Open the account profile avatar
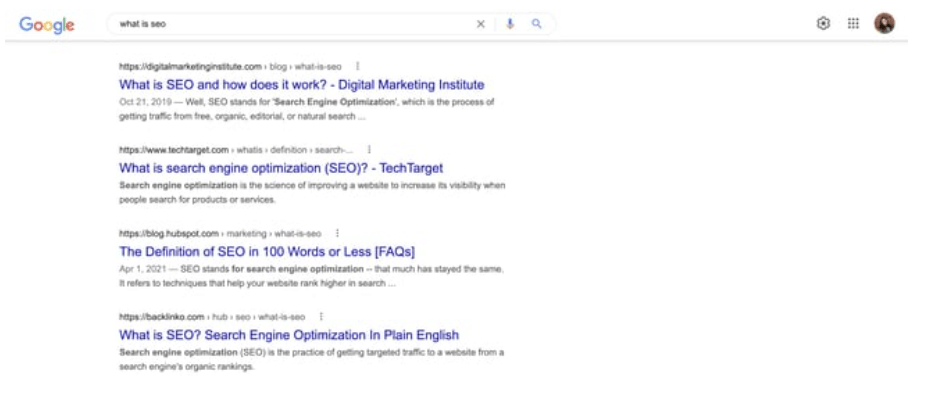The image size is (926, 410). (885, 24)
